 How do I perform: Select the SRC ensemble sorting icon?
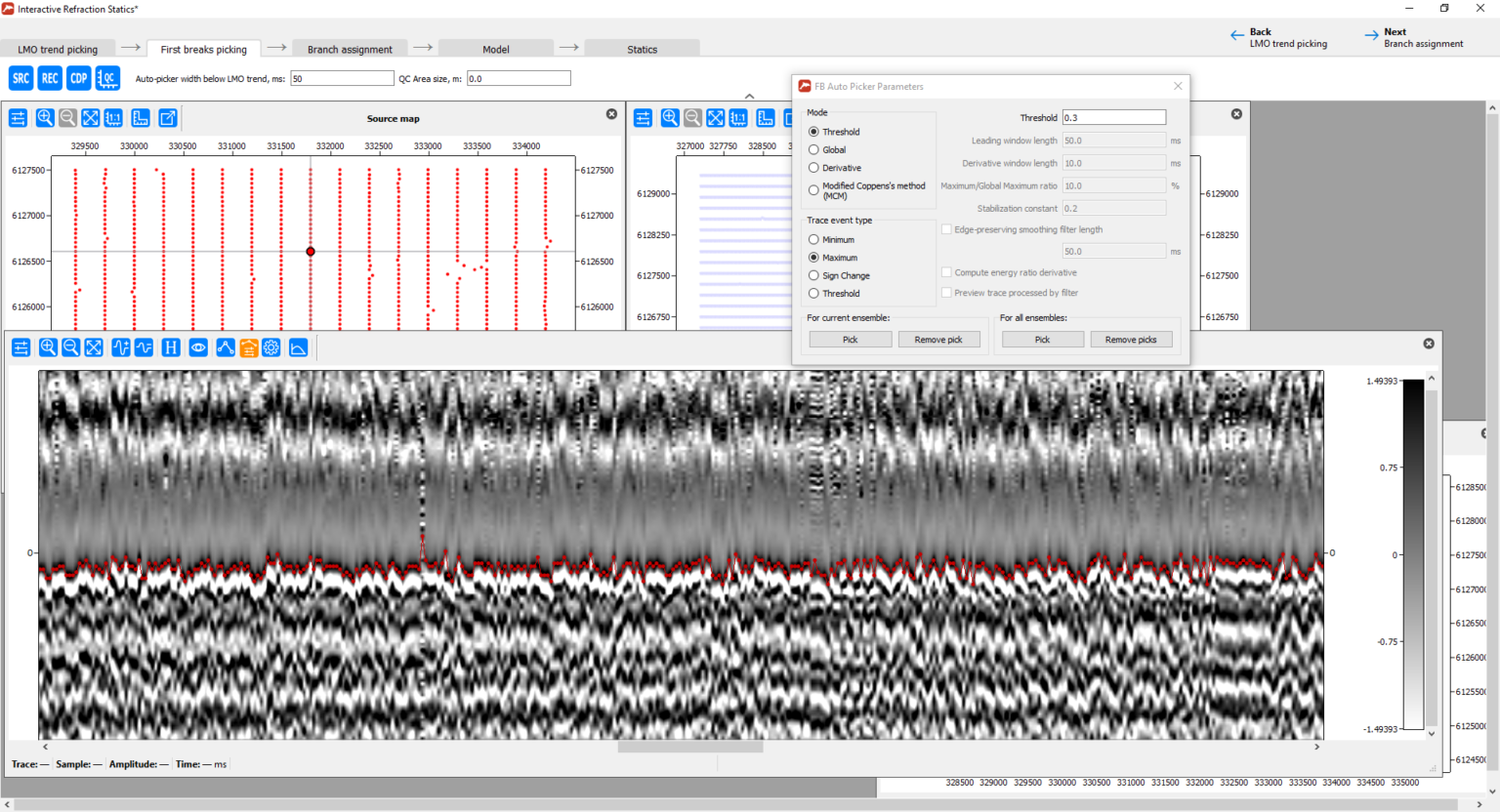pyautogui.click(x=20, y=78)
